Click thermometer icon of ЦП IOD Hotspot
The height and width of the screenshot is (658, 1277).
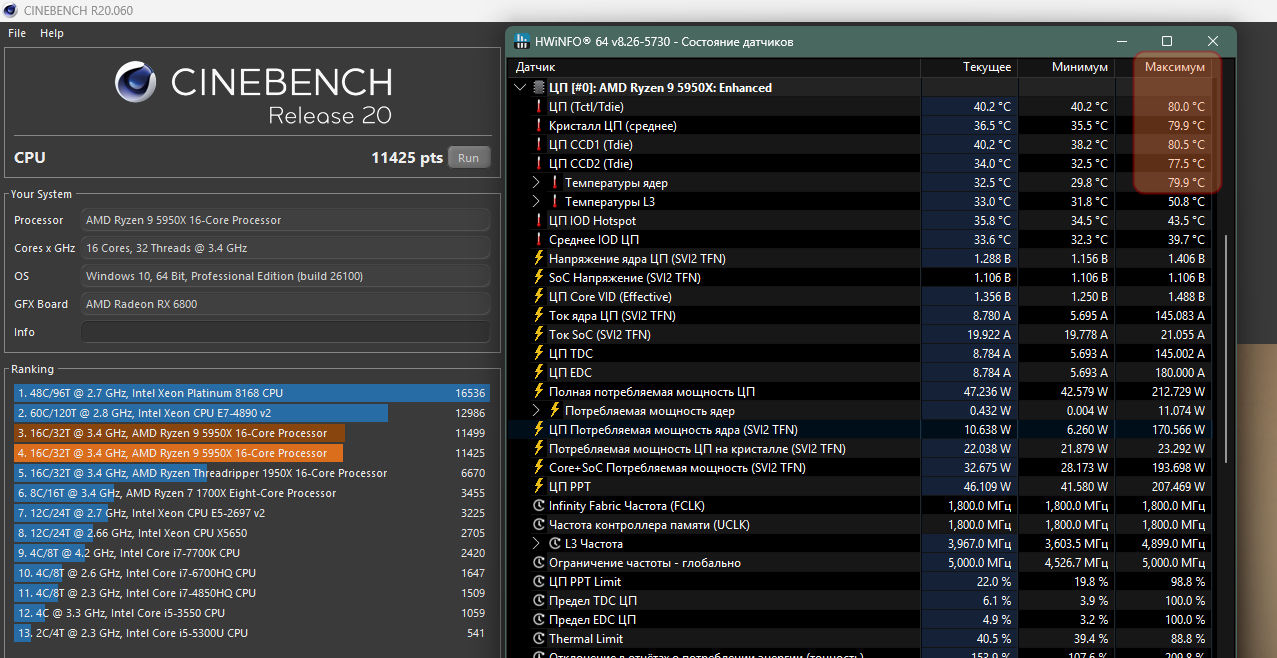539,221
